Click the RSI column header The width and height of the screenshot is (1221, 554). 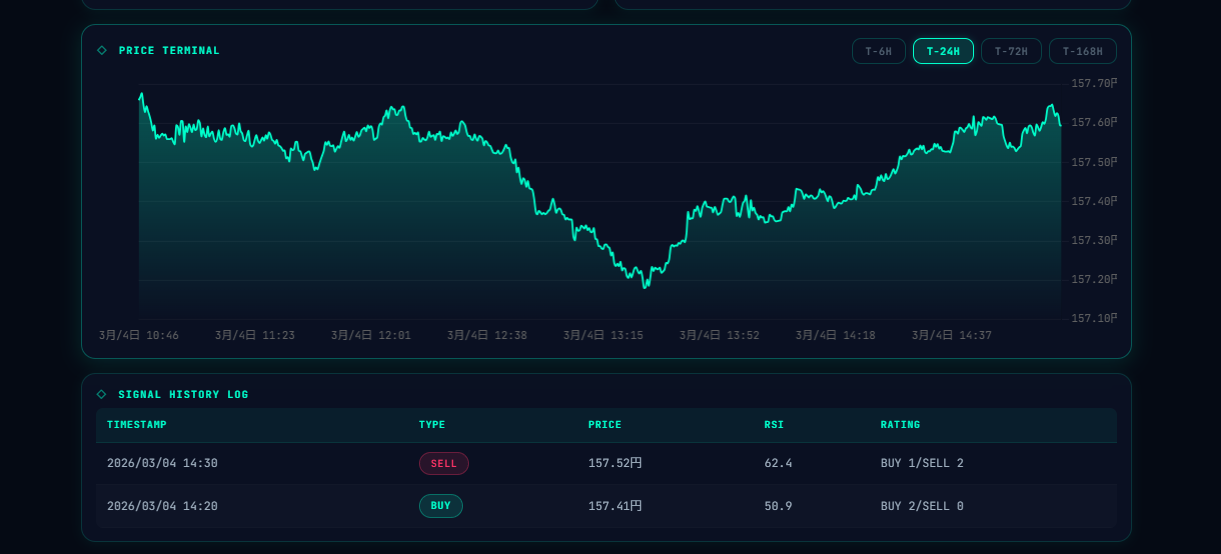pyautogui.click(x=774, y=425)
